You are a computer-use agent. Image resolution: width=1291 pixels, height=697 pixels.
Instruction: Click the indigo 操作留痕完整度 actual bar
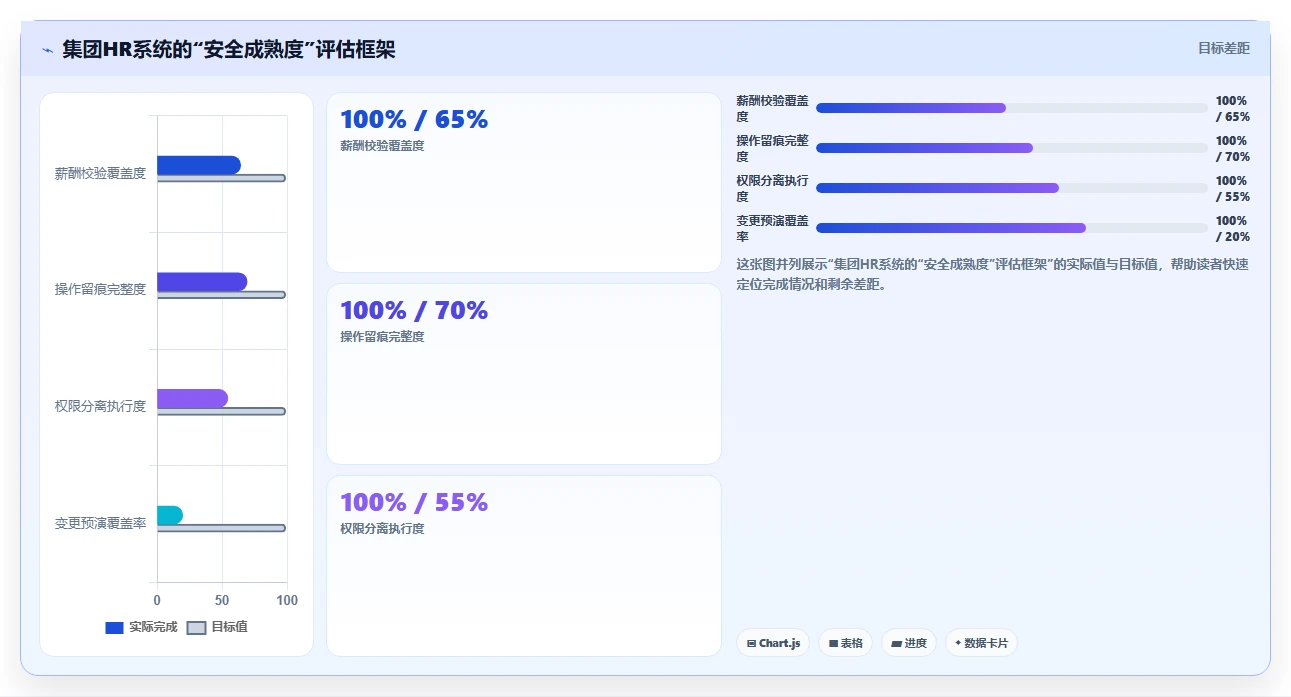tap(202, 282)
